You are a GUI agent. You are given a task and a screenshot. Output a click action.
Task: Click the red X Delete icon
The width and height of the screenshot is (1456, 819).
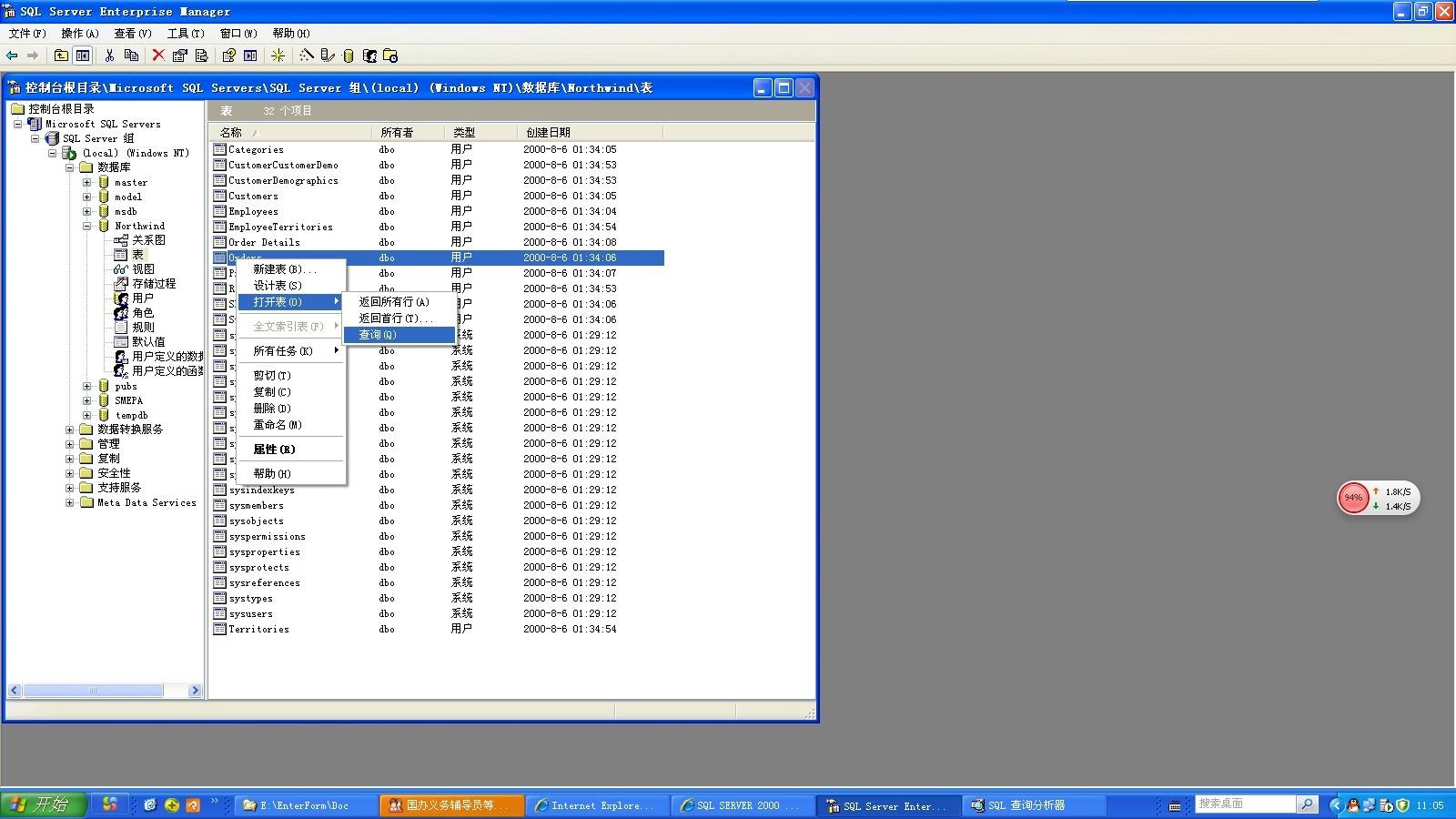158,56
